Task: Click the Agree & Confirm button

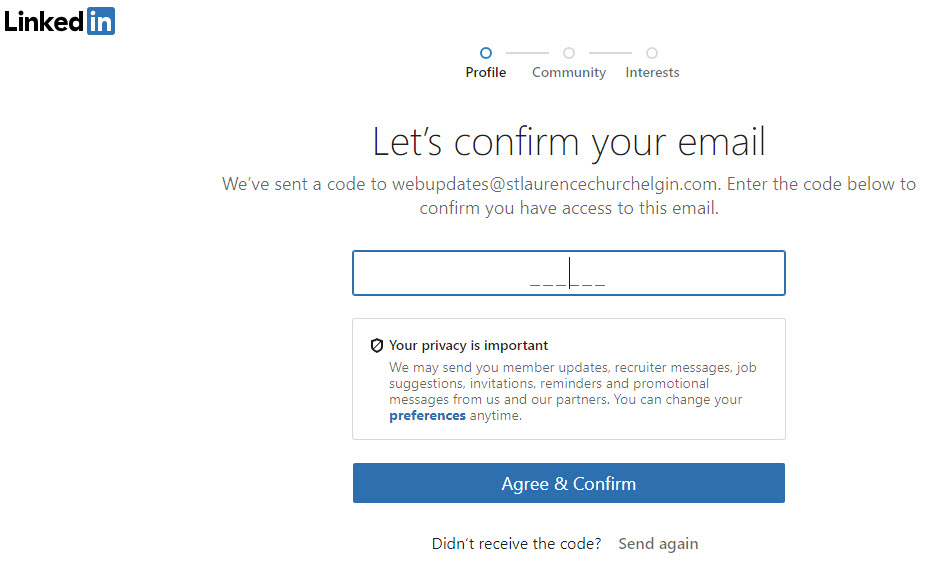Action: 569,483
